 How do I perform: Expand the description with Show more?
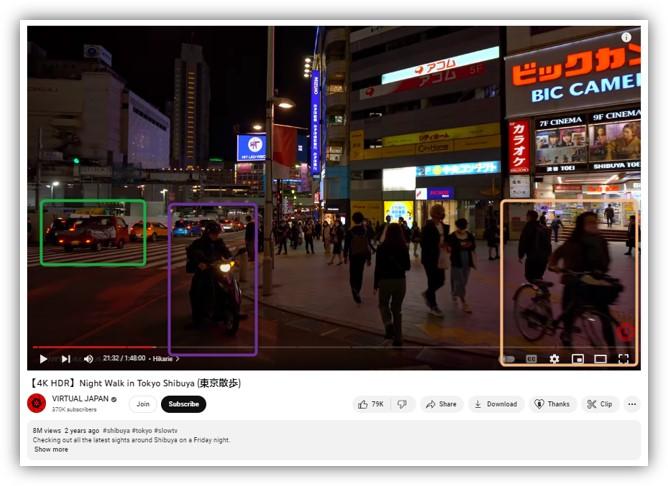pos(51,449)
